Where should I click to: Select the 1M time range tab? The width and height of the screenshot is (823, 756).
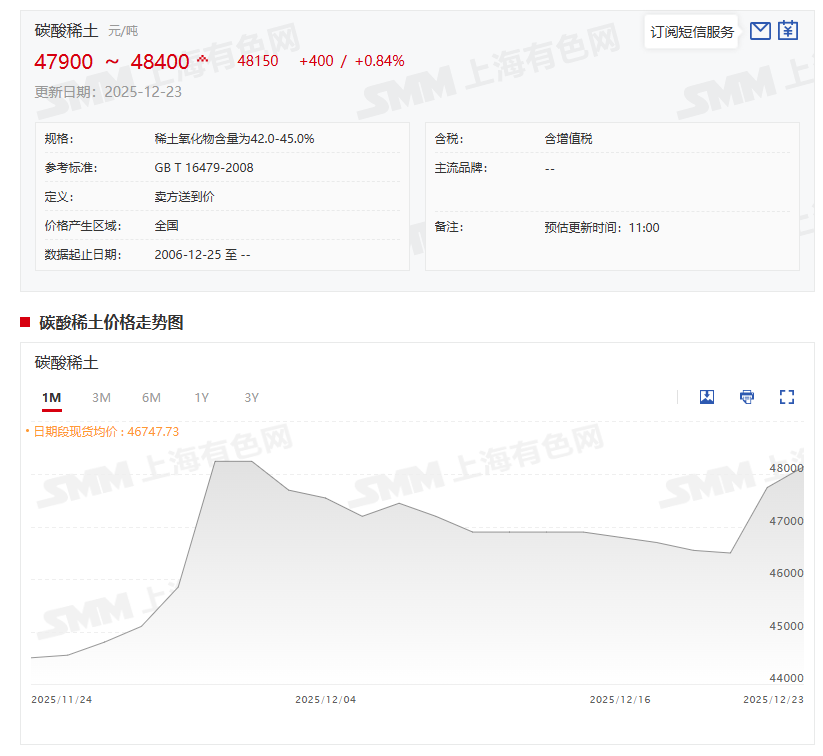[52, 398]
